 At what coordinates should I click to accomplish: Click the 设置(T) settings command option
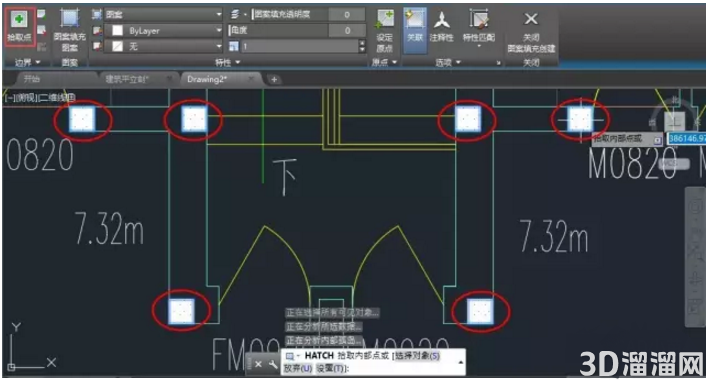(332, 368)
